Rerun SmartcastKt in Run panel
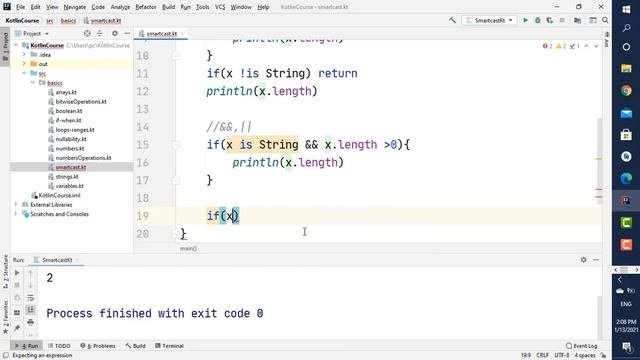The height and width of the screenshot is (360, 640). 17,273
